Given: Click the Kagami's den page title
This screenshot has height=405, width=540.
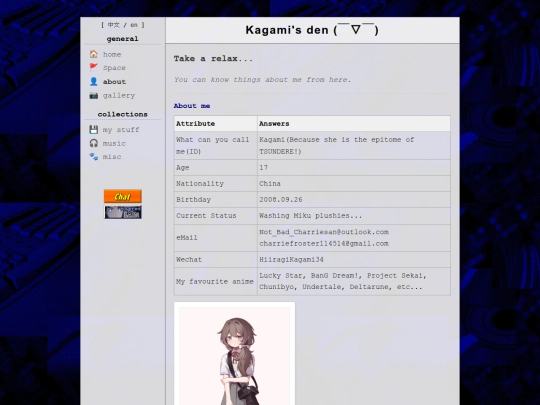Looking at the screenshot, I should tap(312, 30).
